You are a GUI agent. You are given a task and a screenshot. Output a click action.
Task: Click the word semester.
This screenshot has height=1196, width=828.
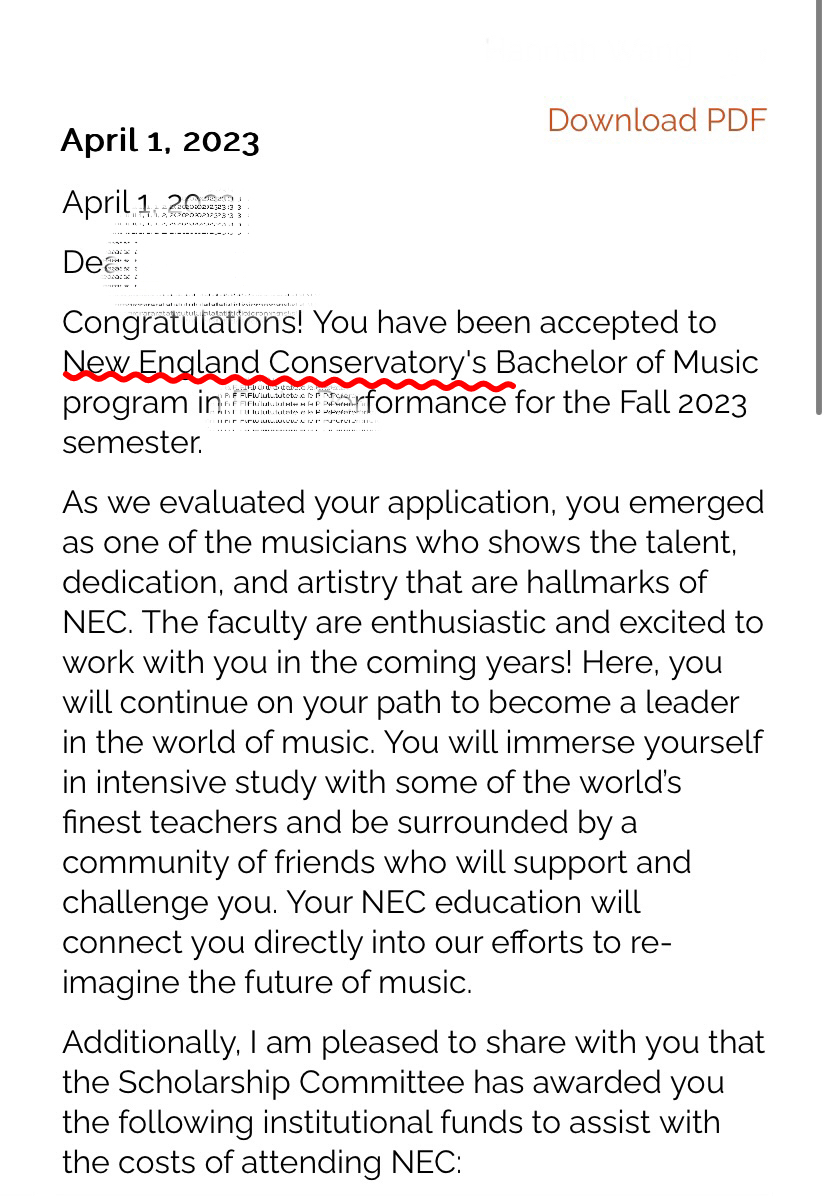tap(133, 443)
